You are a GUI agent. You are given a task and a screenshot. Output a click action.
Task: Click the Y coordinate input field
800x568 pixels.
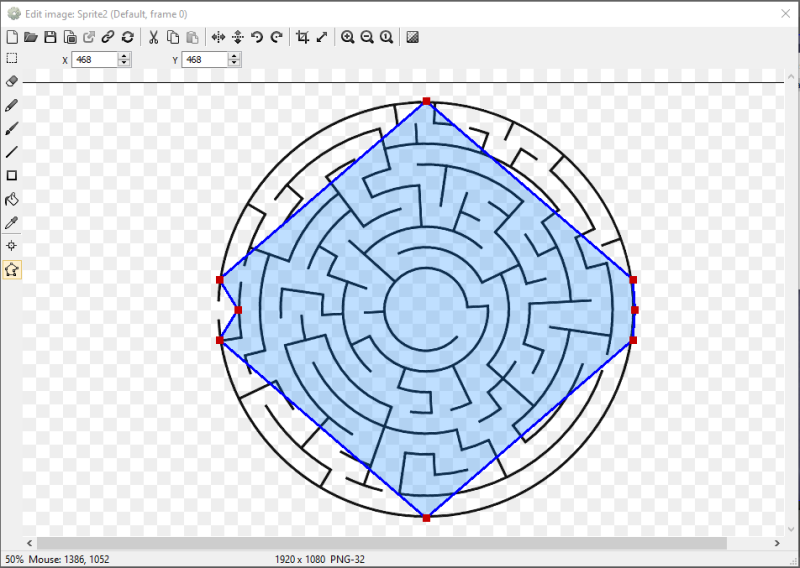[205, 60]
